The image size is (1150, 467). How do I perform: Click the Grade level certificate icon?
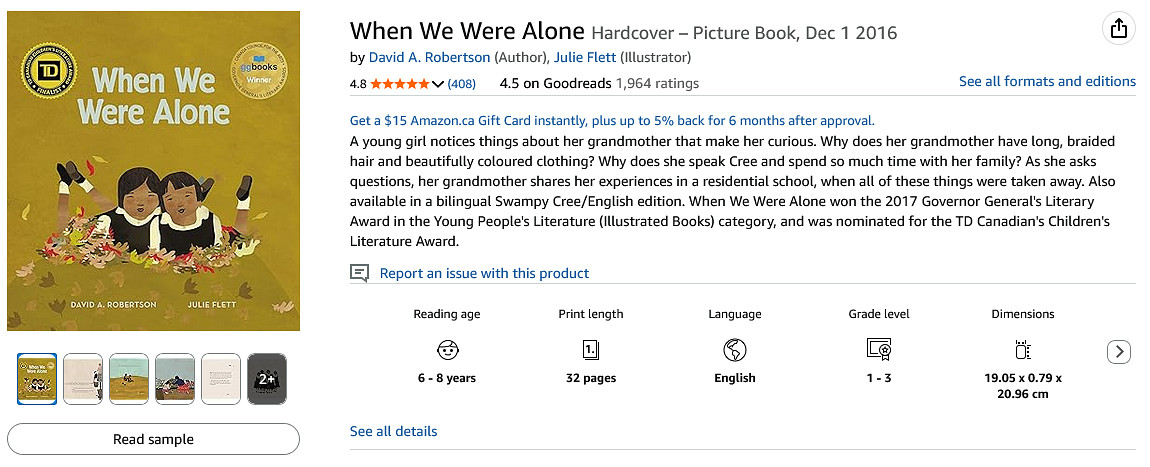click(879, 350)
